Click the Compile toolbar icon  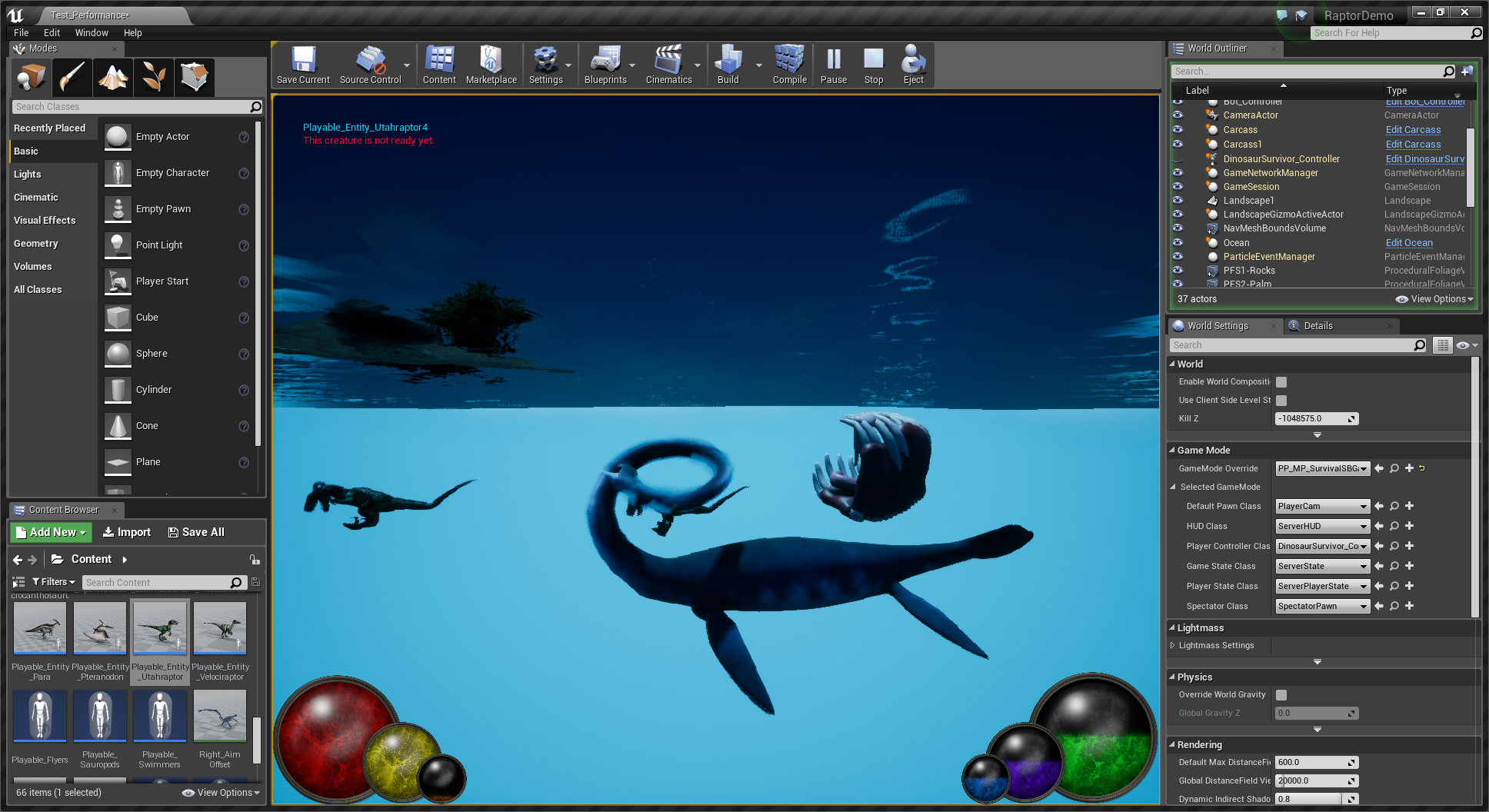pyautogui.click(x=789, y=65)
